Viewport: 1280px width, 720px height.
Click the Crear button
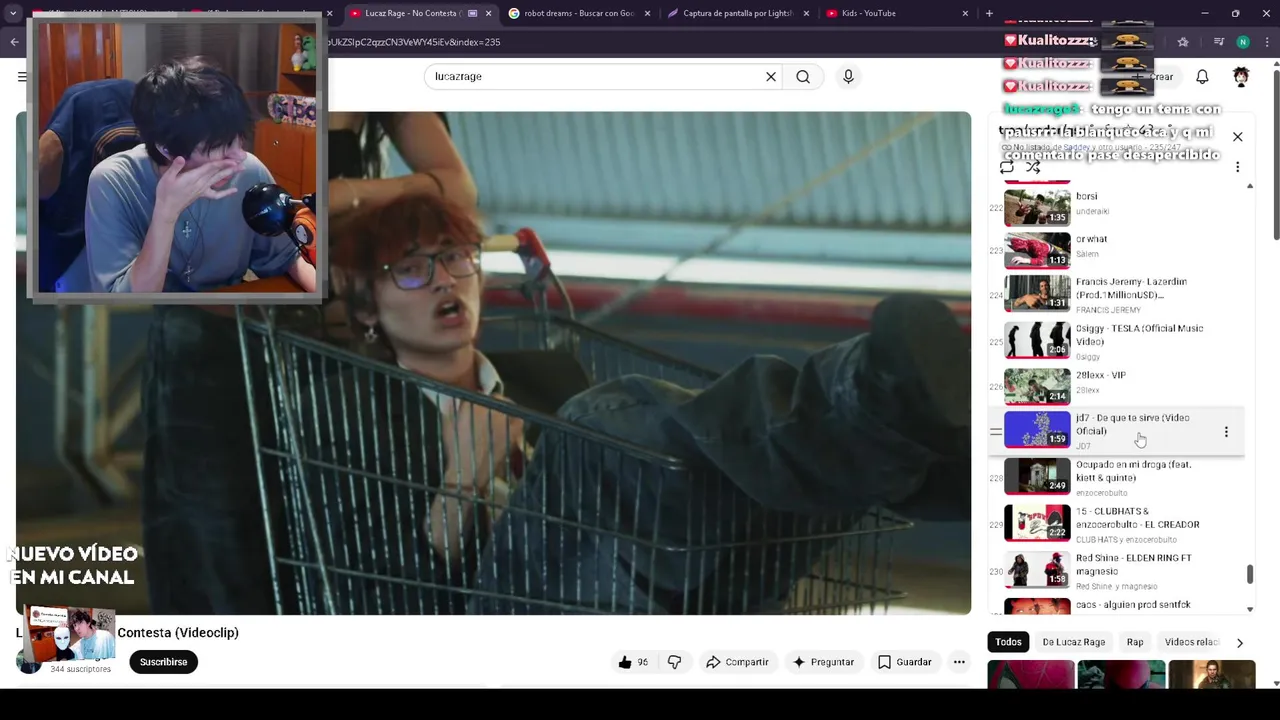[1154, 77]
